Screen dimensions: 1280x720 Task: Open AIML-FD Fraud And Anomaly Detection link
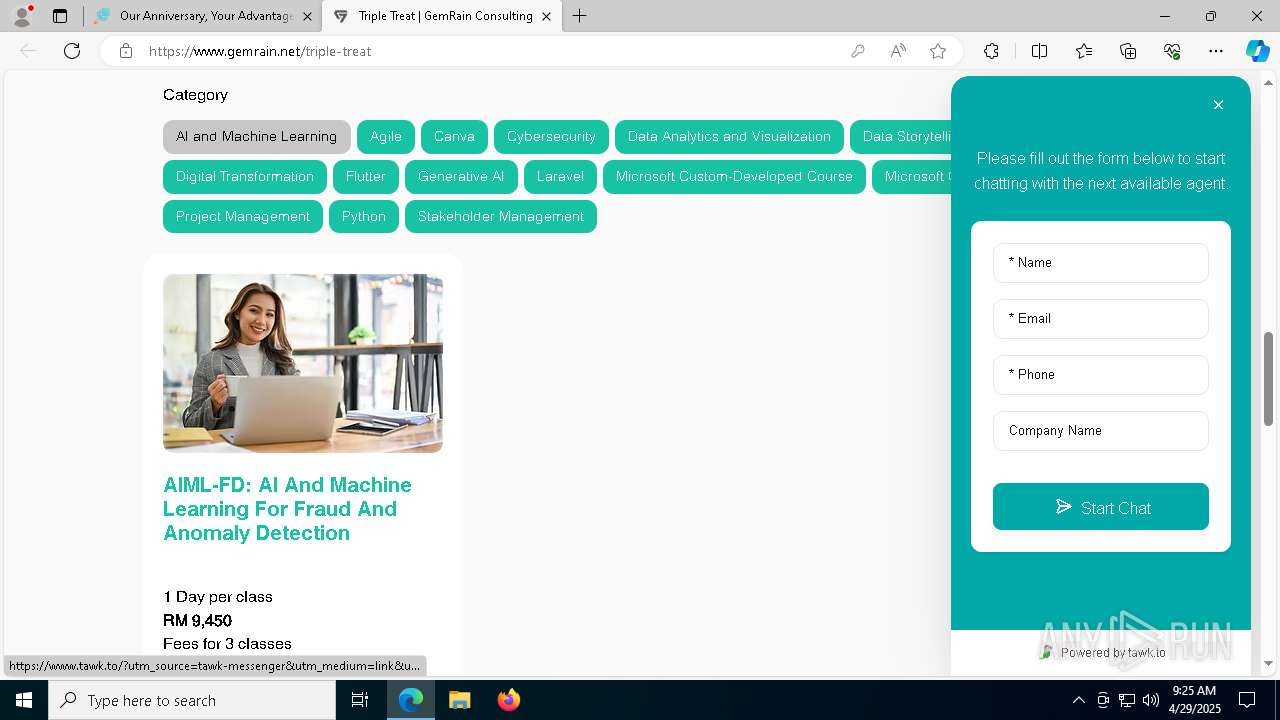click(287, 509)
